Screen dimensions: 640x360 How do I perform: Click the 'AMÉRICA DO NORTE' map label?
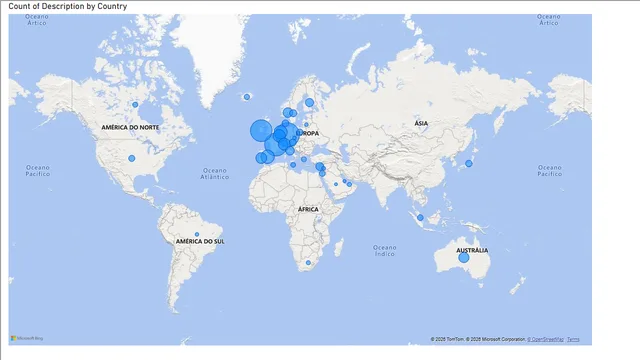tap(130, 127)
